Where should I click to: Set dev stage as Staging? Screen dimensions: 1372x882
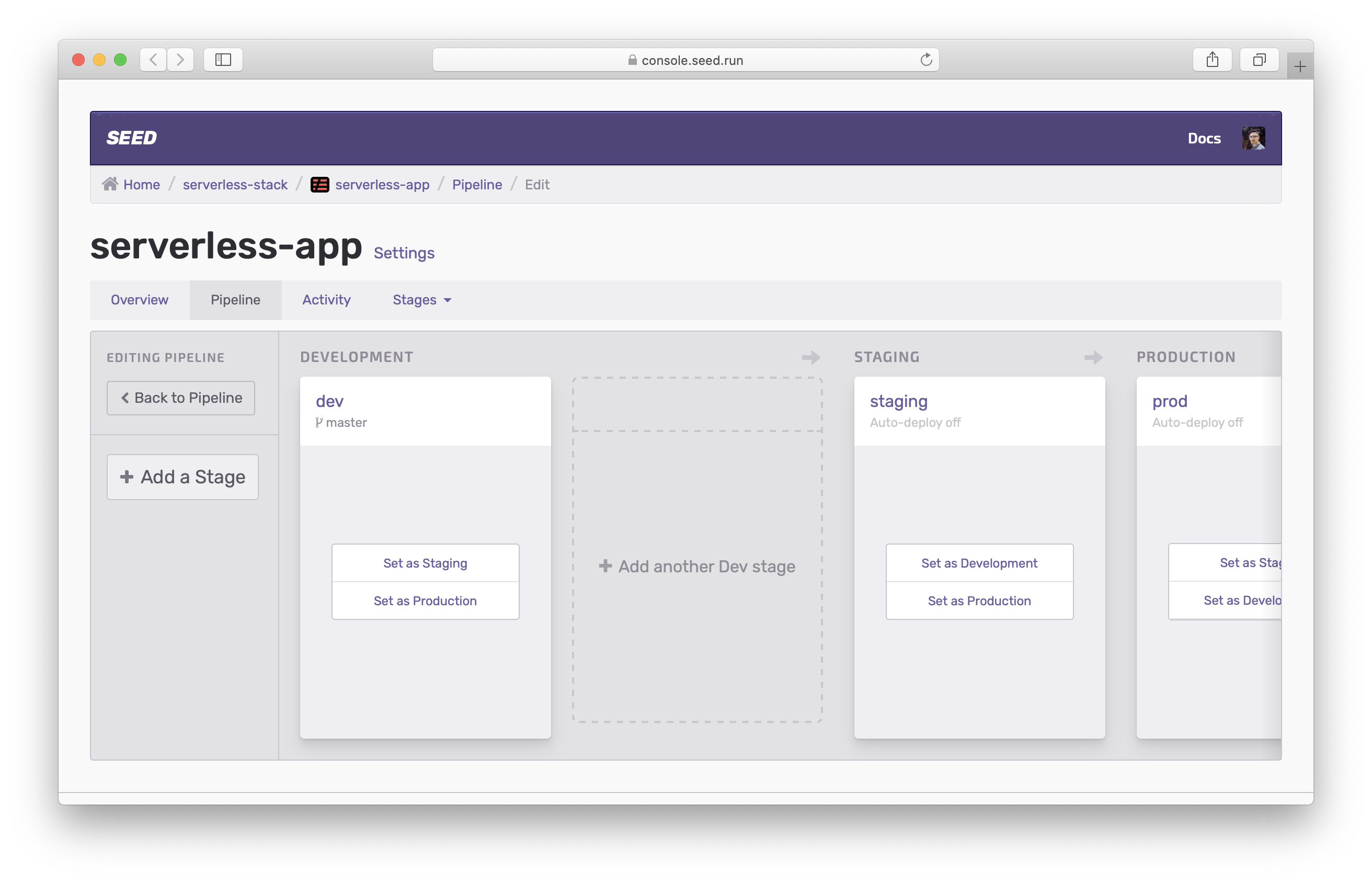[425, 563]
